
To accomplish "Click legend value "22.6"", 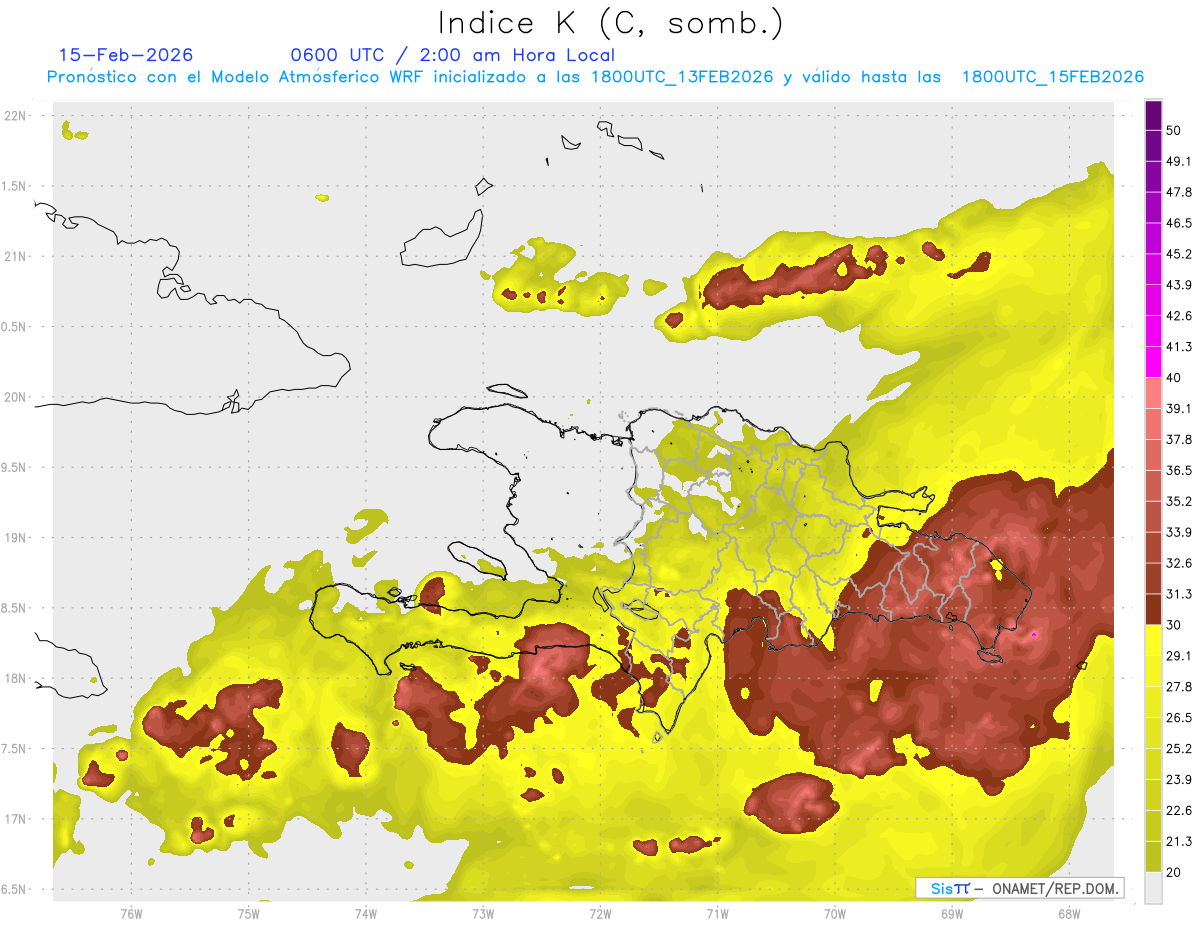I will (1179, 810).
